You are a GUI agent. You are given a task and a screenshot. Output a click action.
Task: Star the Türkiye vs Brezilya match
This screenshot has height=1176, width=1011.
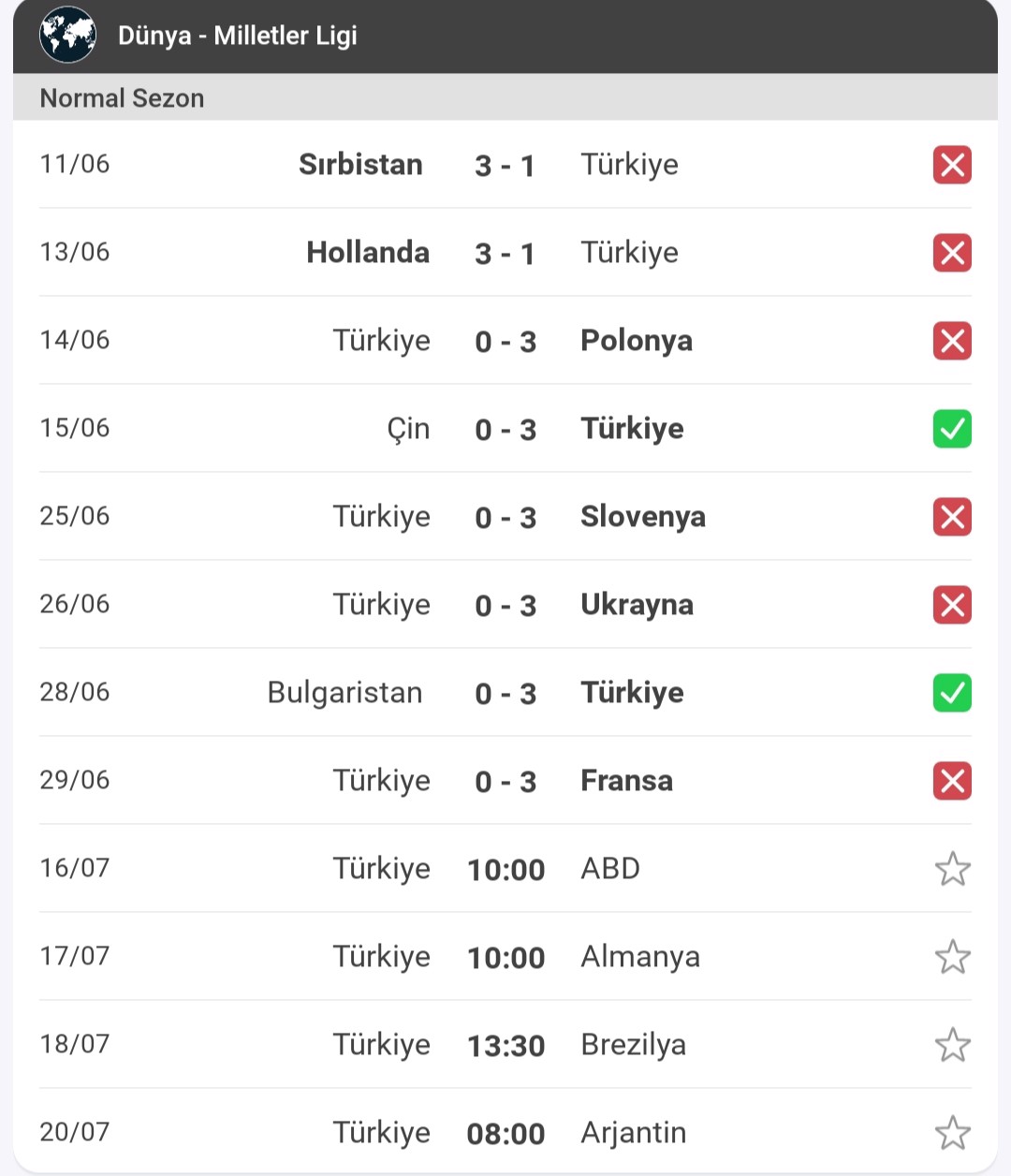coord(952,1045)
